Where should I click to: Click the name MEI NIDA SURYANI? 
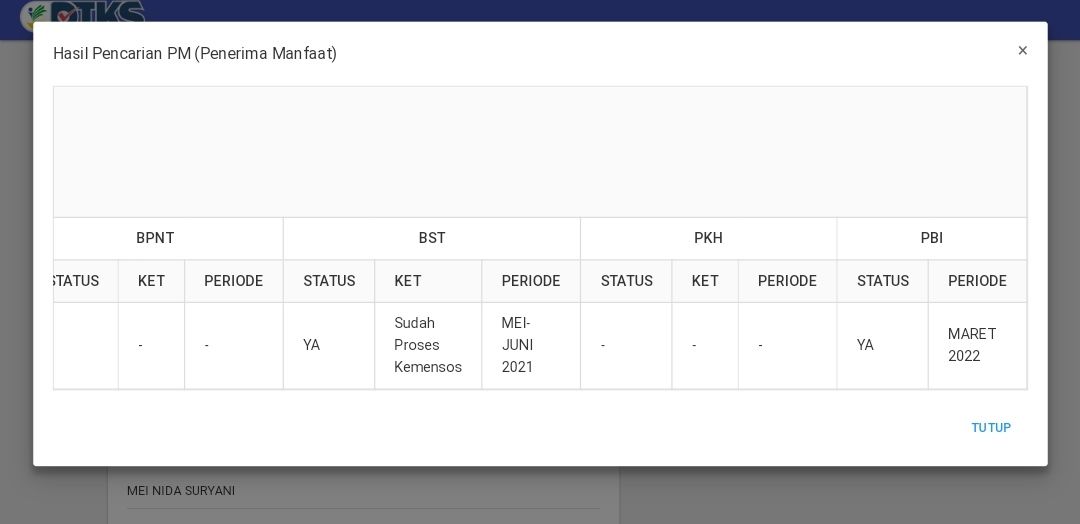click(x=180, y=491)
